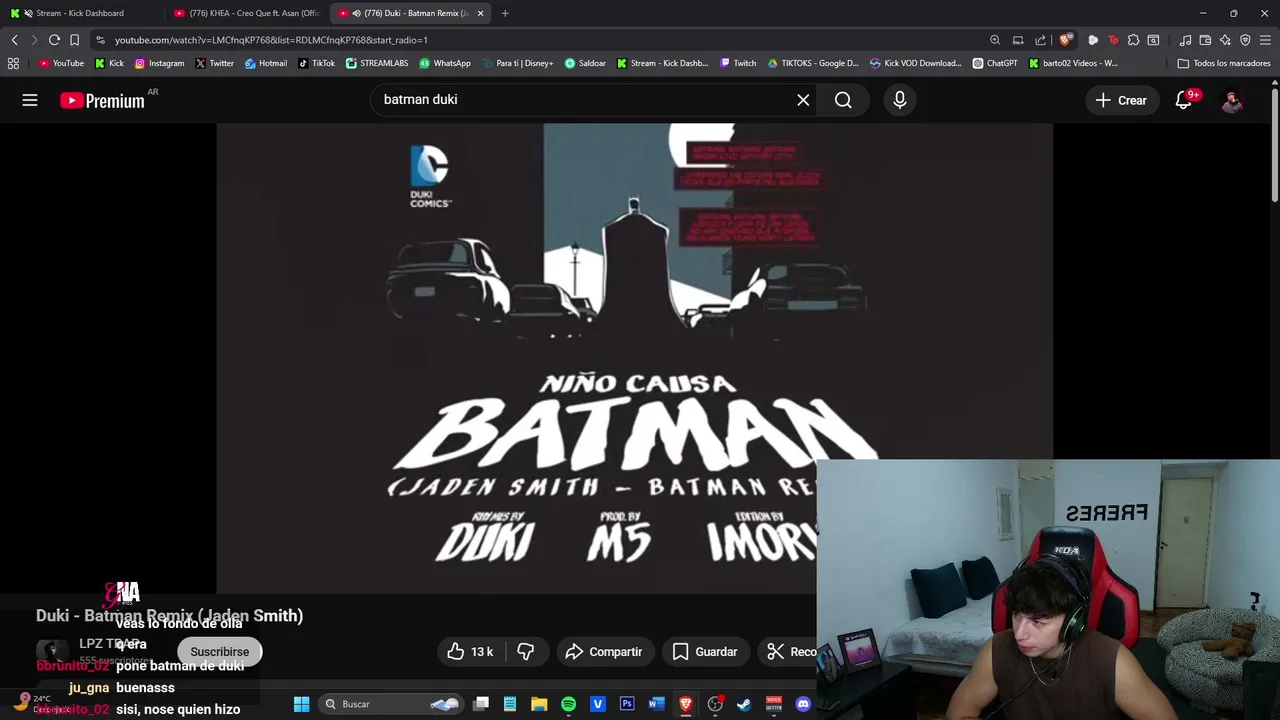Save the video with Guardar
Image resolution: width=1280 pixels, height=720 pixels.
point(705,652)
